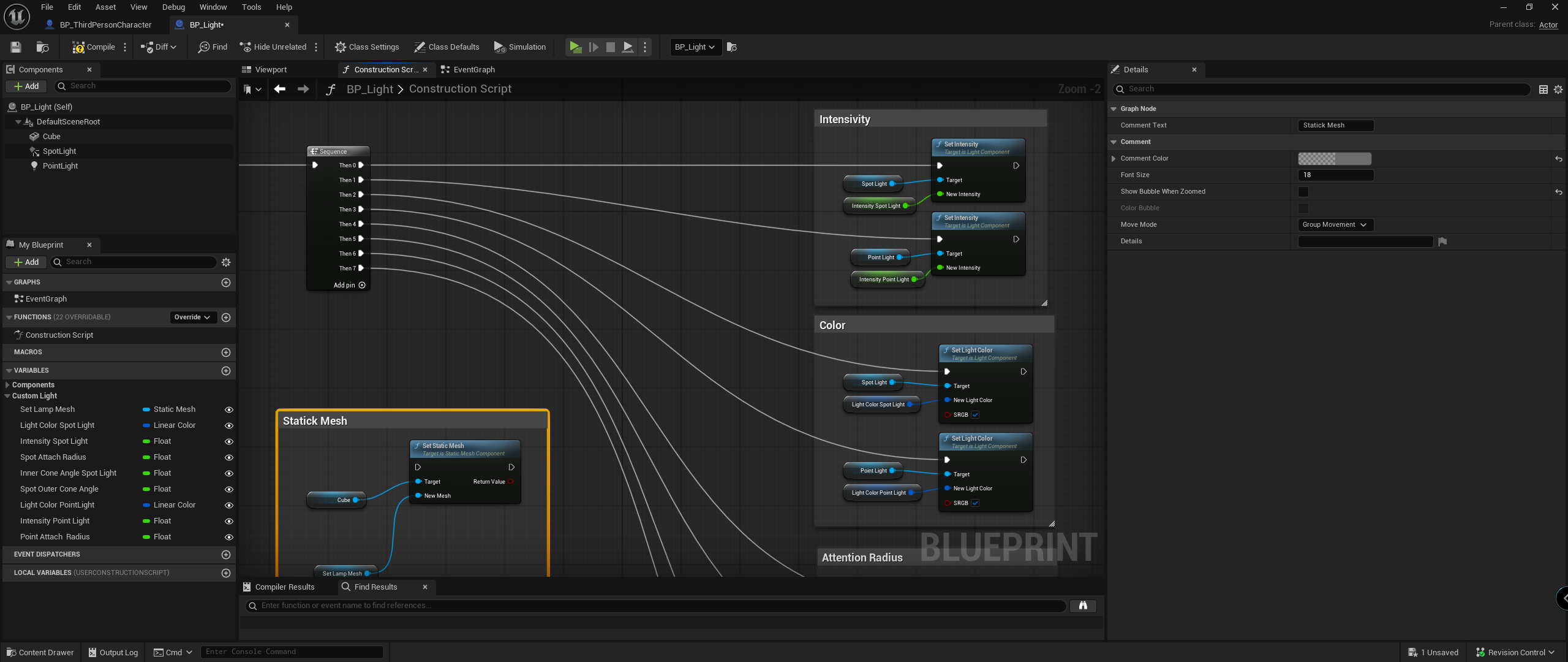Expand the Comment Color property
The image size is (1568, 662).
1114,159
